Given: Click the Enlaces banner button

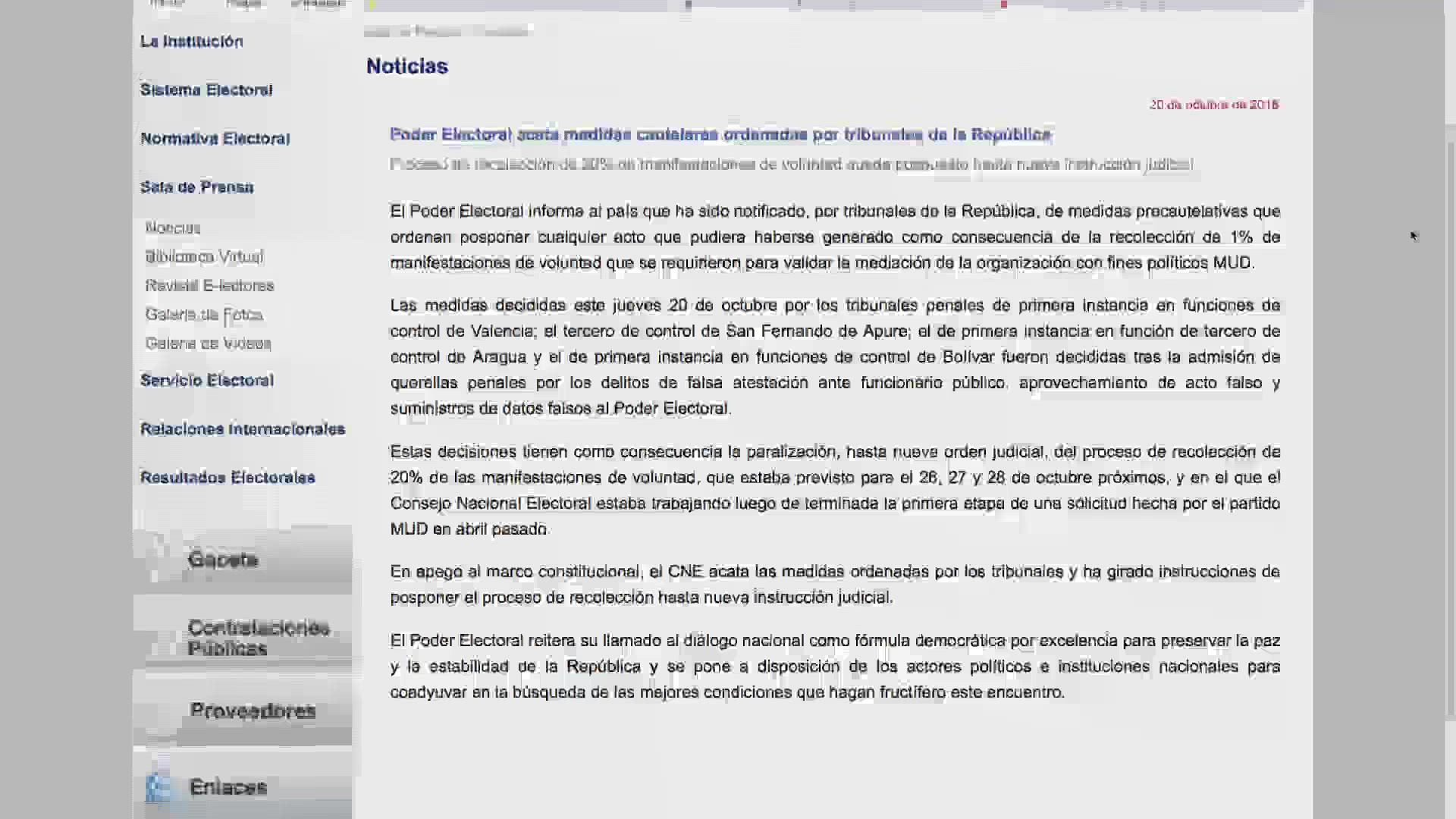Looking at the screenshot, I should click(x=227, y=787).
